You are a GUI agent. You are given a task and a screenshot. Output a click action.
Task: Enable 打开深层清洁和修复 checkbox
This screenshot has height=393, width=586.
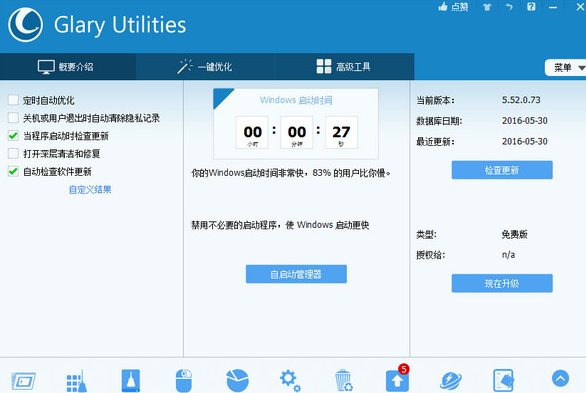point(13,154)
